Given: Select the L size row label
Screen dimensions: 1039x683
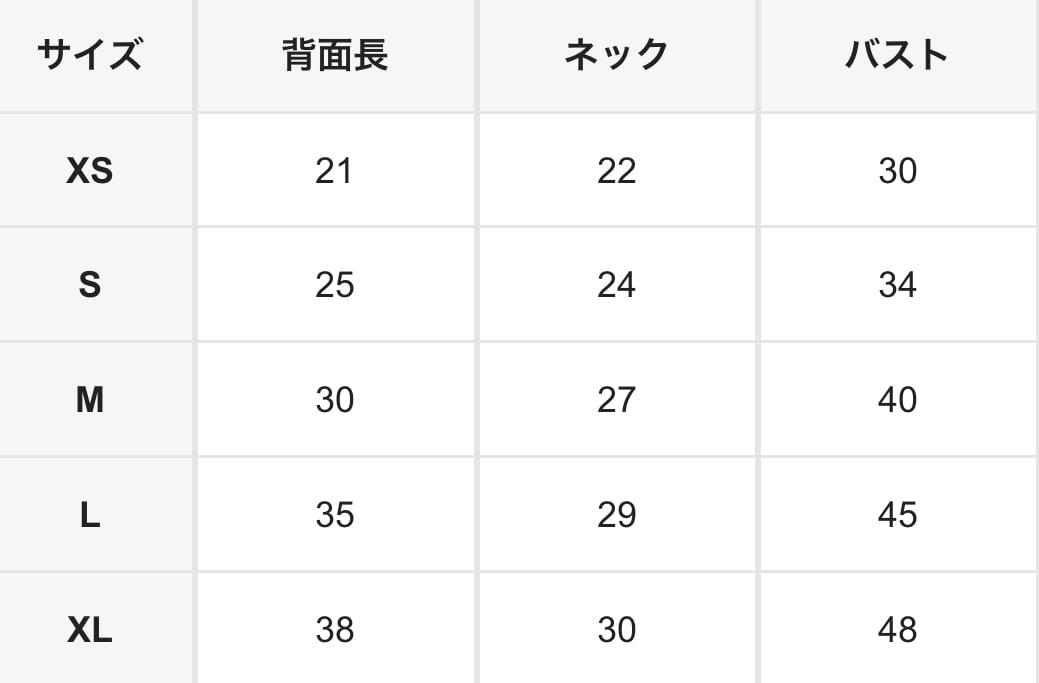Looking at the screenshot, I should tap(90, 515).
